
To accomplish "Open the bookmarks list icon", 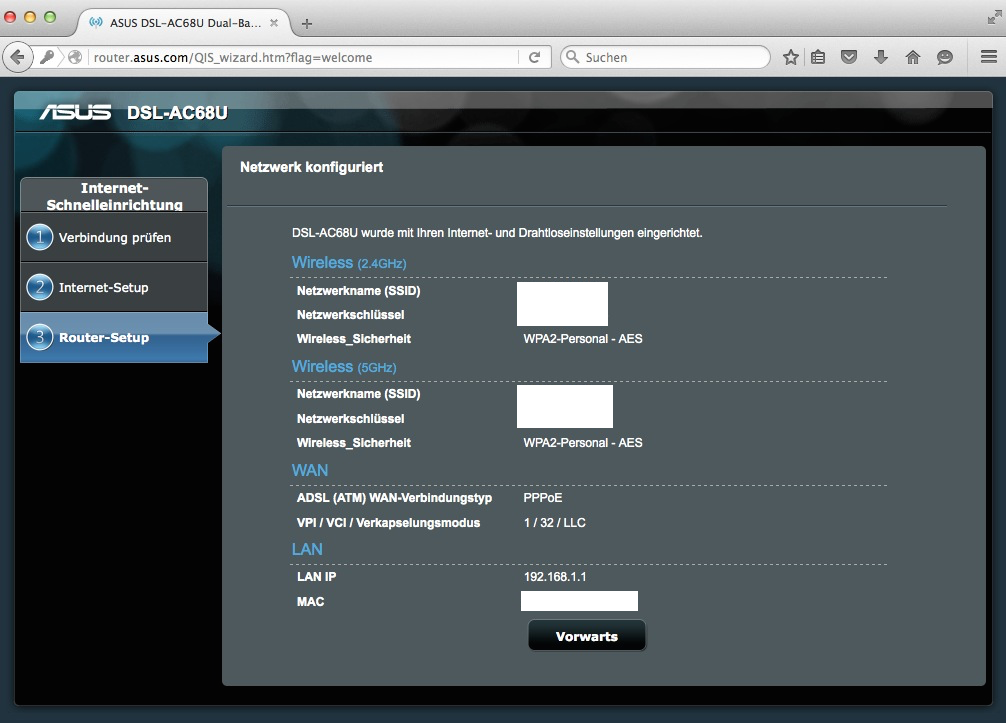I will (x=818, y=57).
